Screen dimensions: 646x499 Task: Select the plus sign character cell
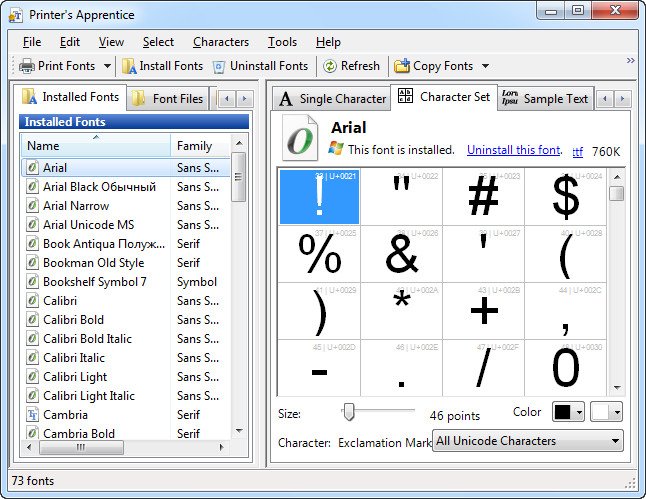coord(483,311)
